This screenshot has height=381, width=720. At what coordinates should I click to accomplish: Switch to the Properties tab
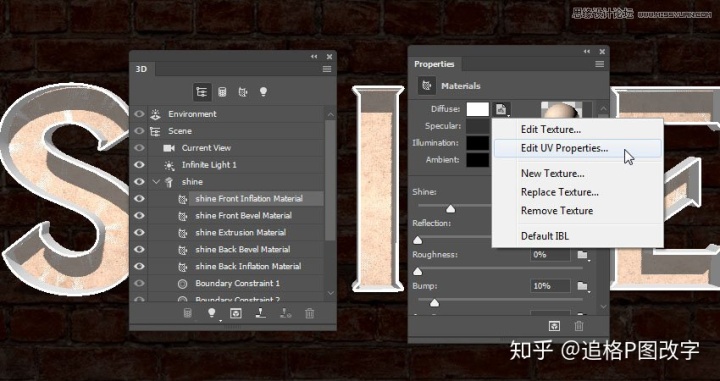pos(434,64)
